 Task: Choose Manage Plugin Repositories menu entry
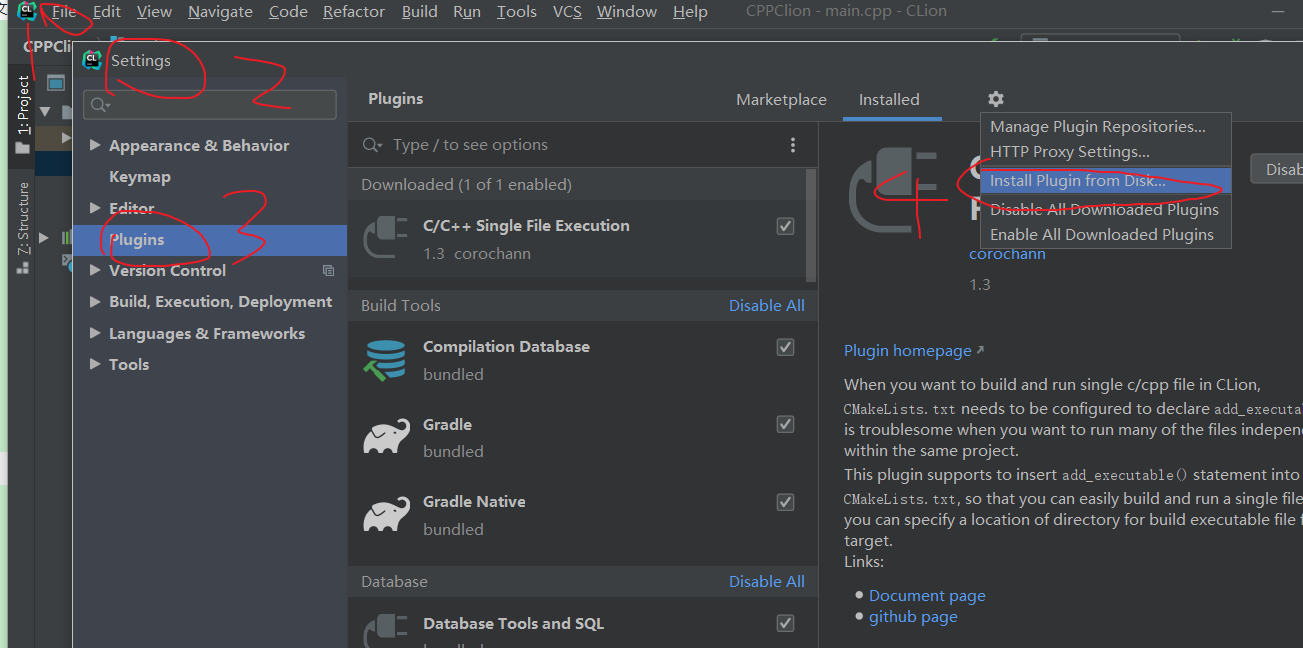click(1105, 127)
